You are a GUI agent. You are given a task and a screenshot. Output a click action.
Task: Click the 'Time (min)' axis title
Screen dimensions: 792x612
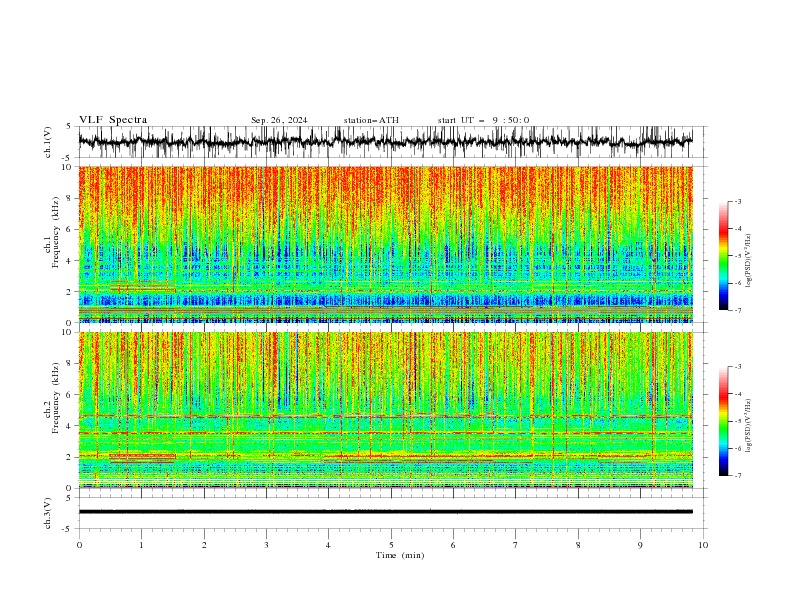click(400, 555)
